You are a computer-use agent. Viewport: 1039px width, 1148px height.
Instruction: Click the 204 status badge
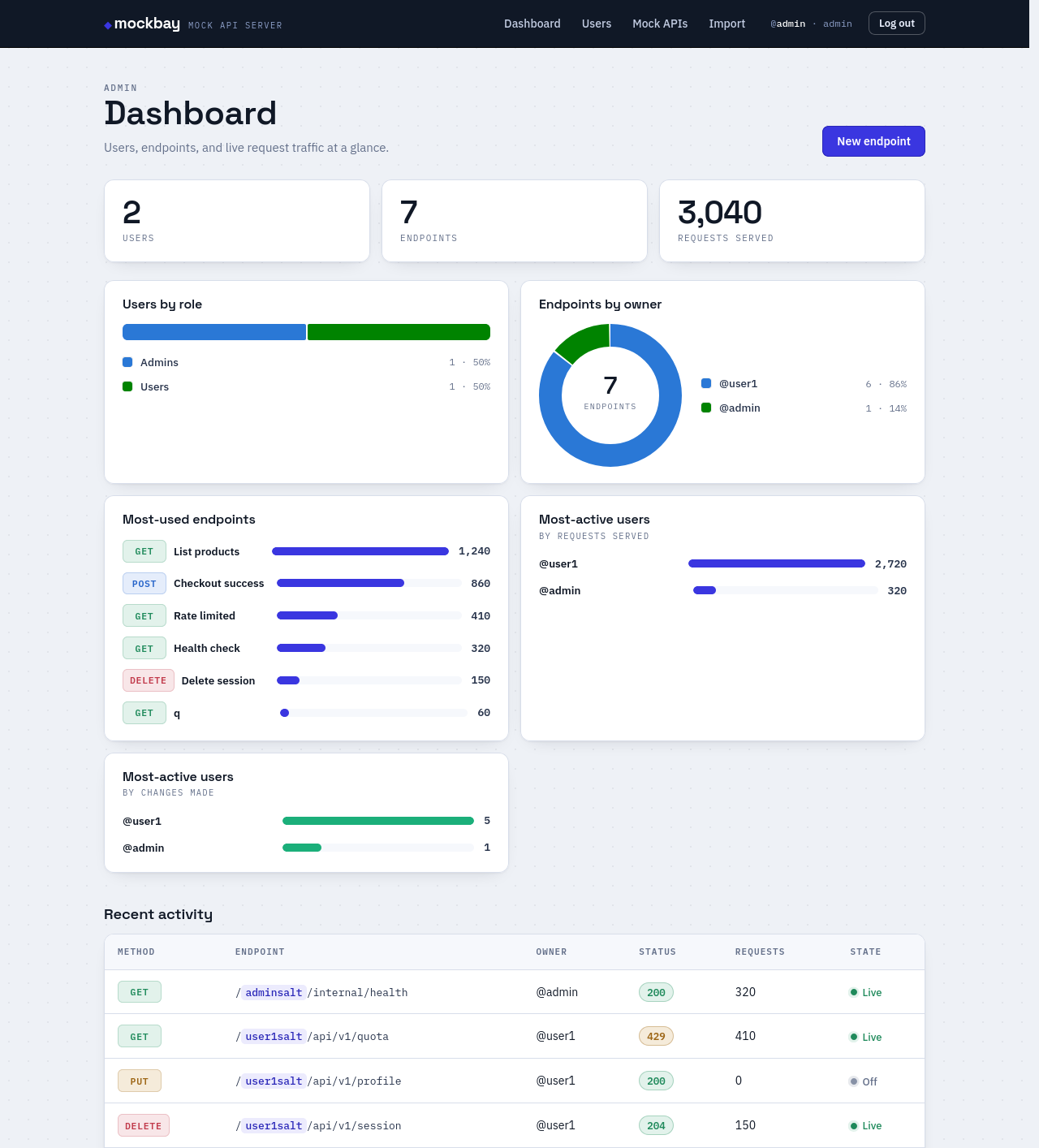coord(657,1125)
